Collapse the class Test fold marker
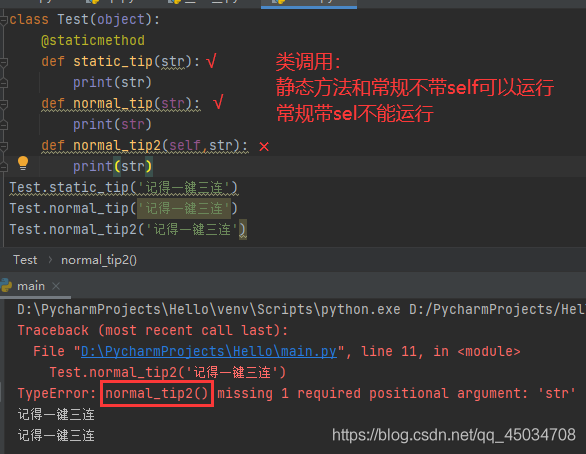The width and height of the screenshot is (586, 454). tap(4, 20)
